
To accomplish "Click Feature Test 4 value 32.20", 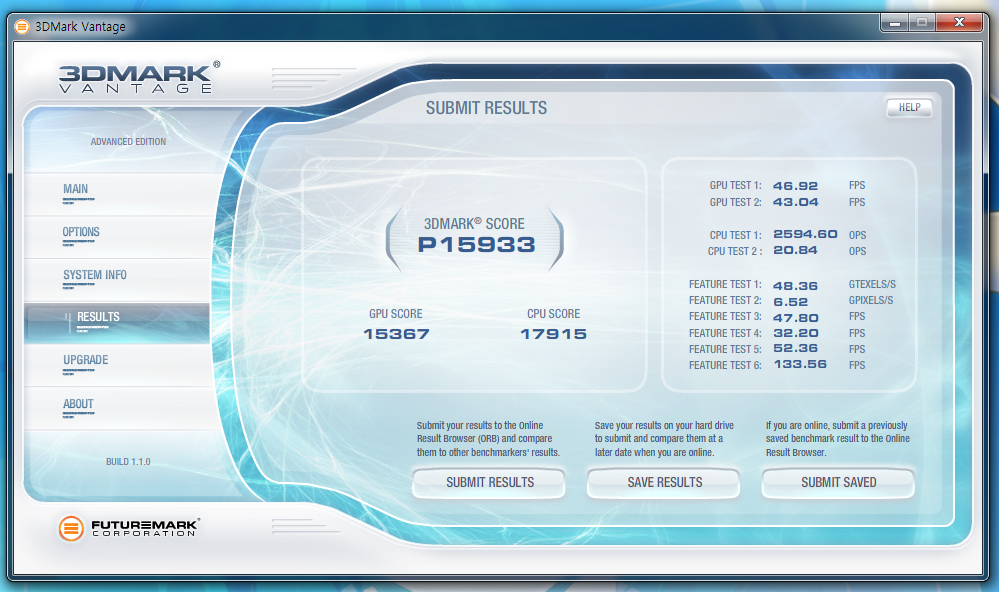I will coord(796,333).
